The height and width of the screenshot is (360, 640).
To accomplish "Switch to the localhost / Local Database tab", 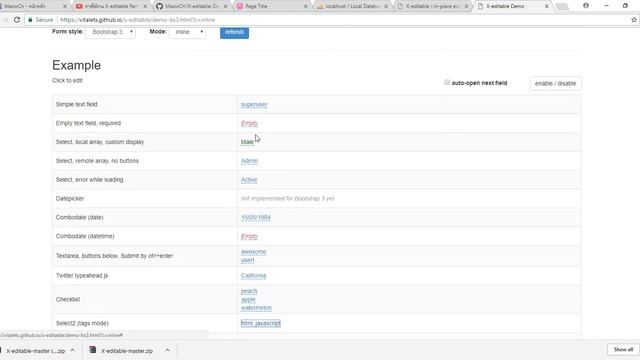I will coord(353,6).
